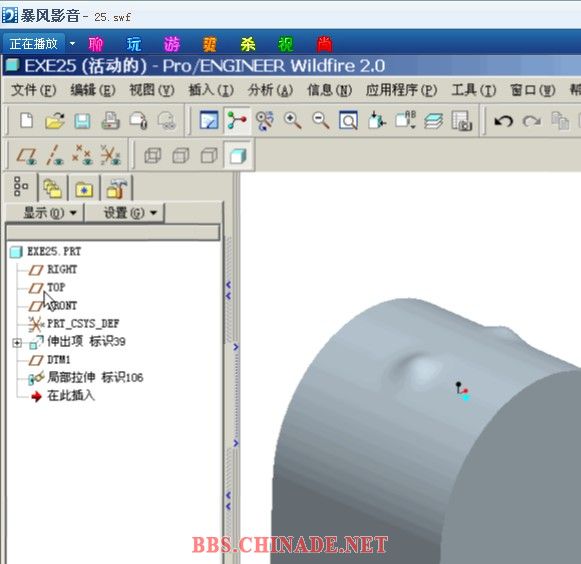
Task: Open a file with the folder icon
Action: (x=55, y=120)
